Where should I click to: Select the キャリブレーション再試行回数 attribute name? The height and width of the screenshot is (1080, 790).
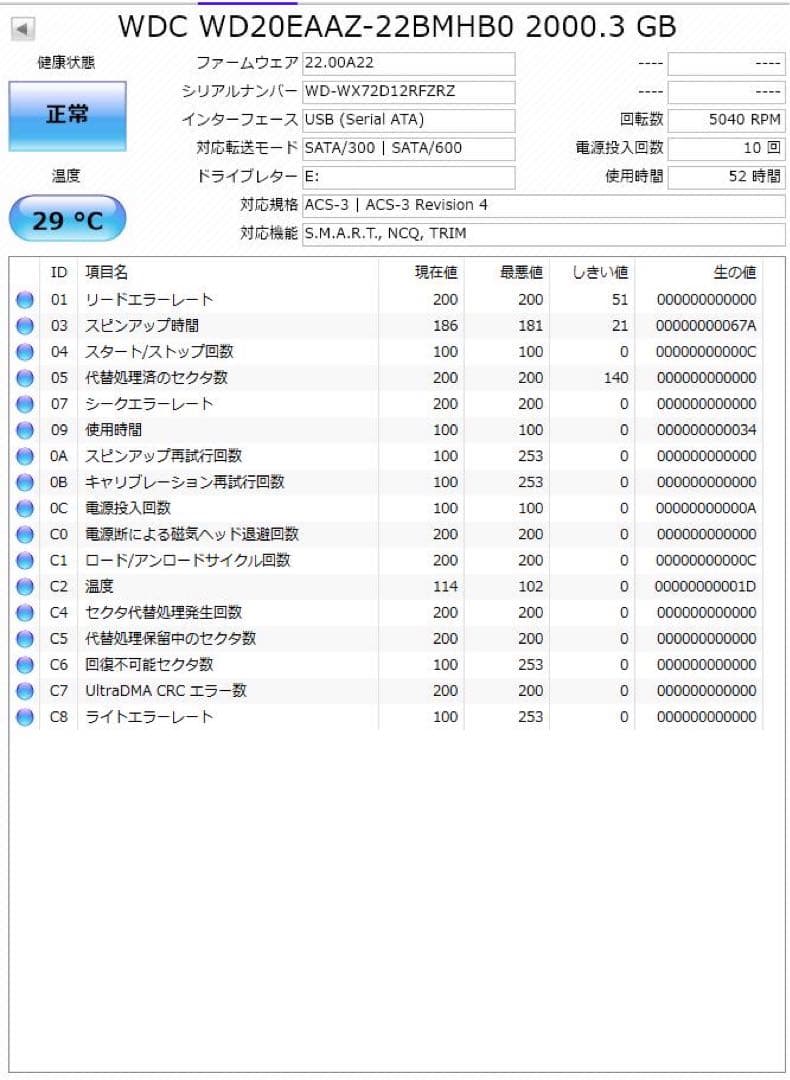185,482
